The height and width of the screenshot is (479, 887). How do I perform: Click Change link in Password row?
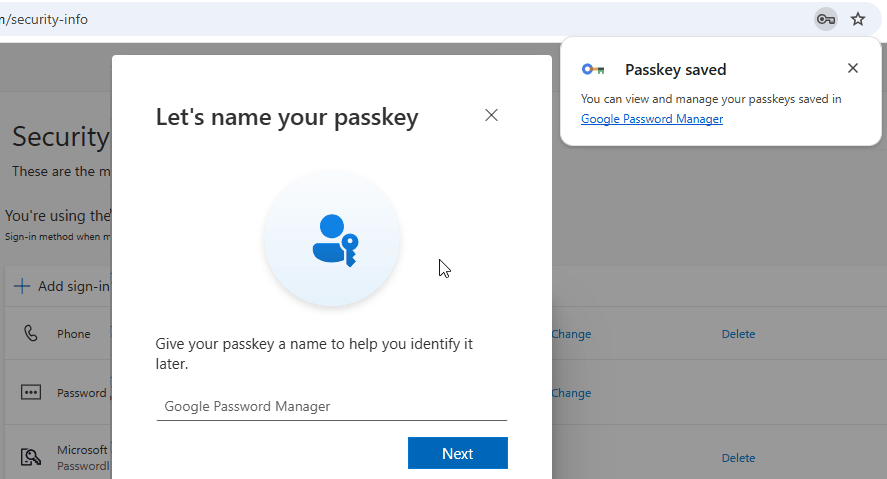click(x=571, y=393)
